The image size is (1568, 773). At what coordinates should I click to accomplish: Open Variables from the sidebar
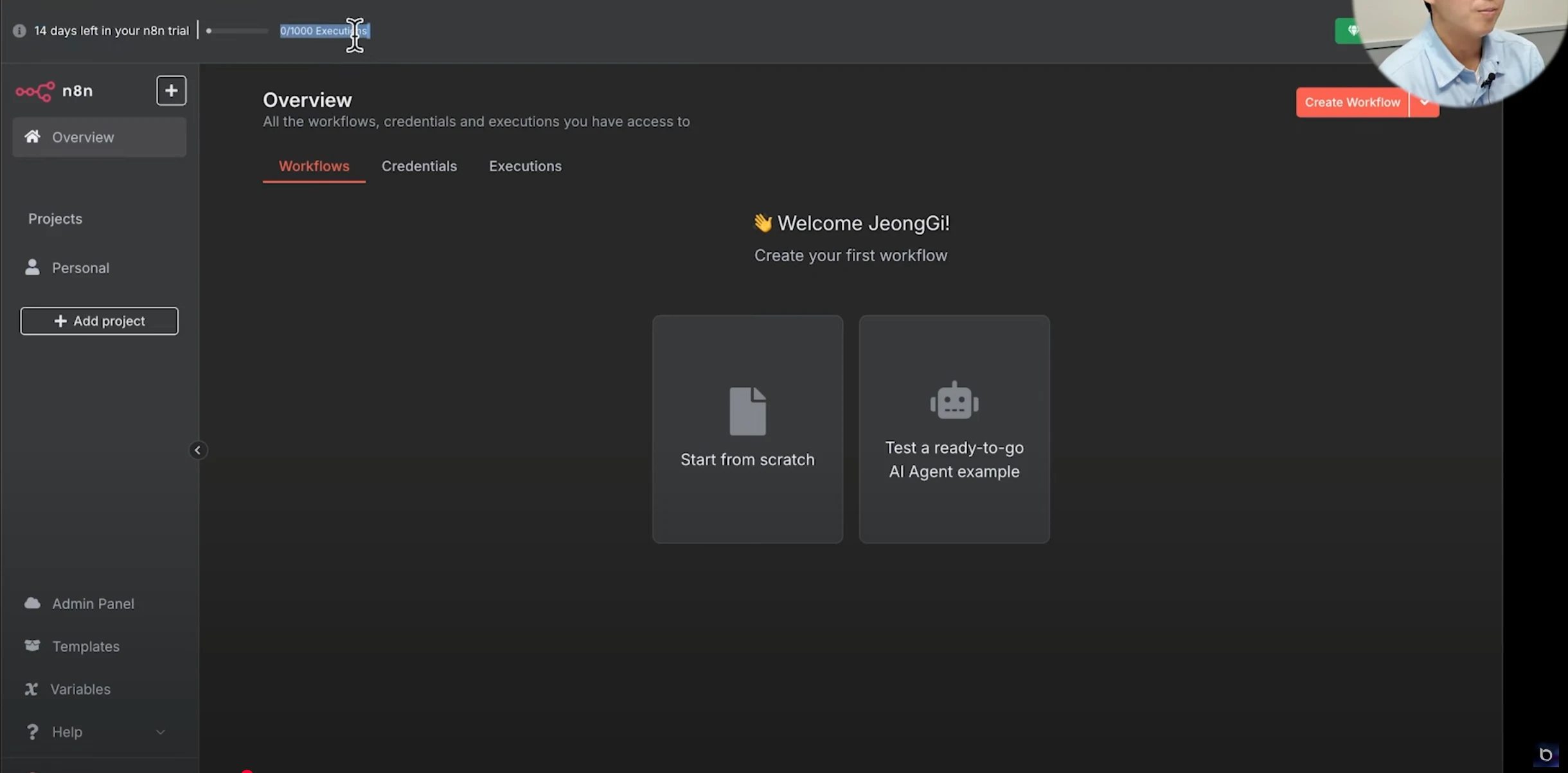99,689
